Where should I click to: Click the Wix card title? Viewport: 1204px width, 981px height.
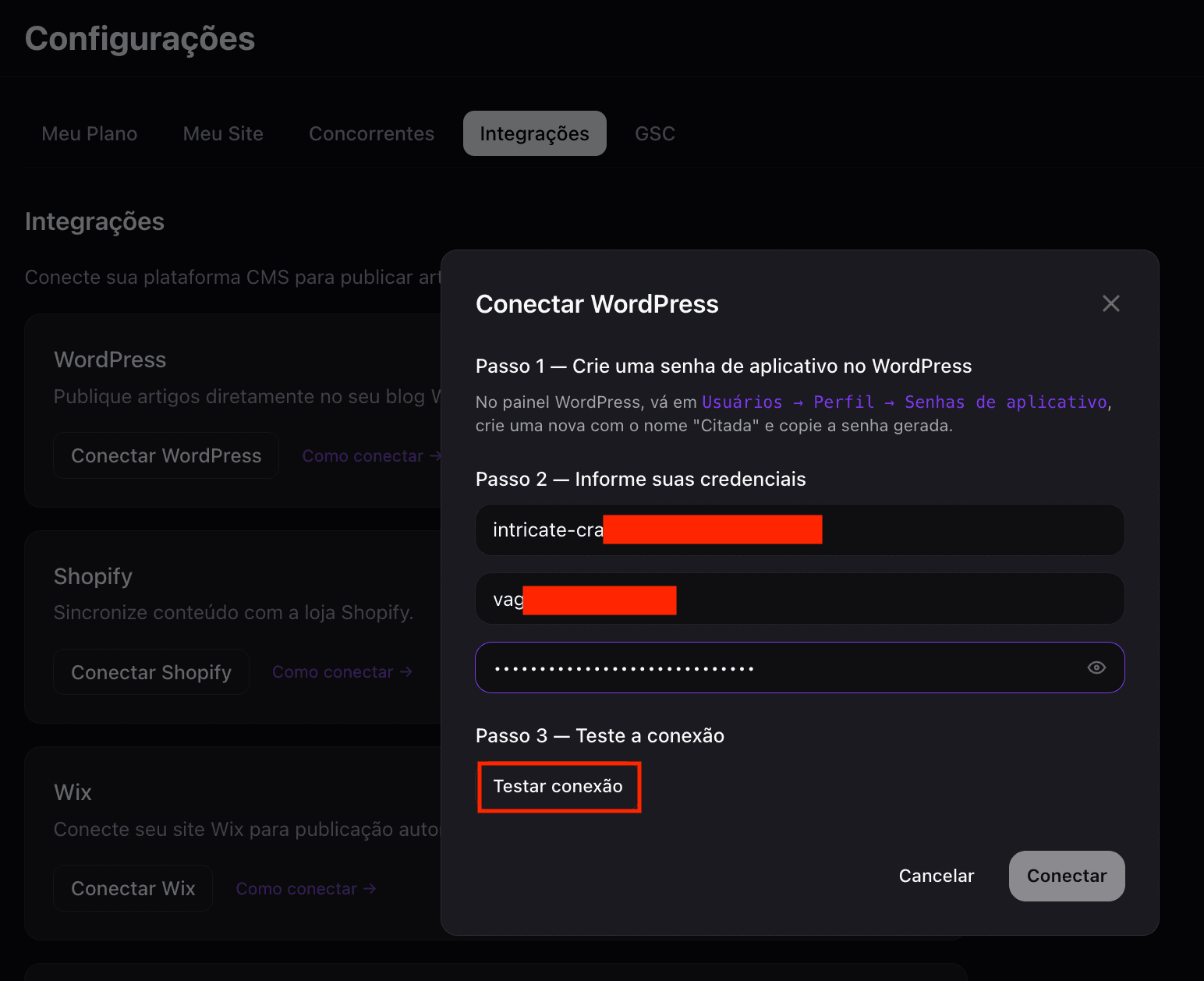73,792
